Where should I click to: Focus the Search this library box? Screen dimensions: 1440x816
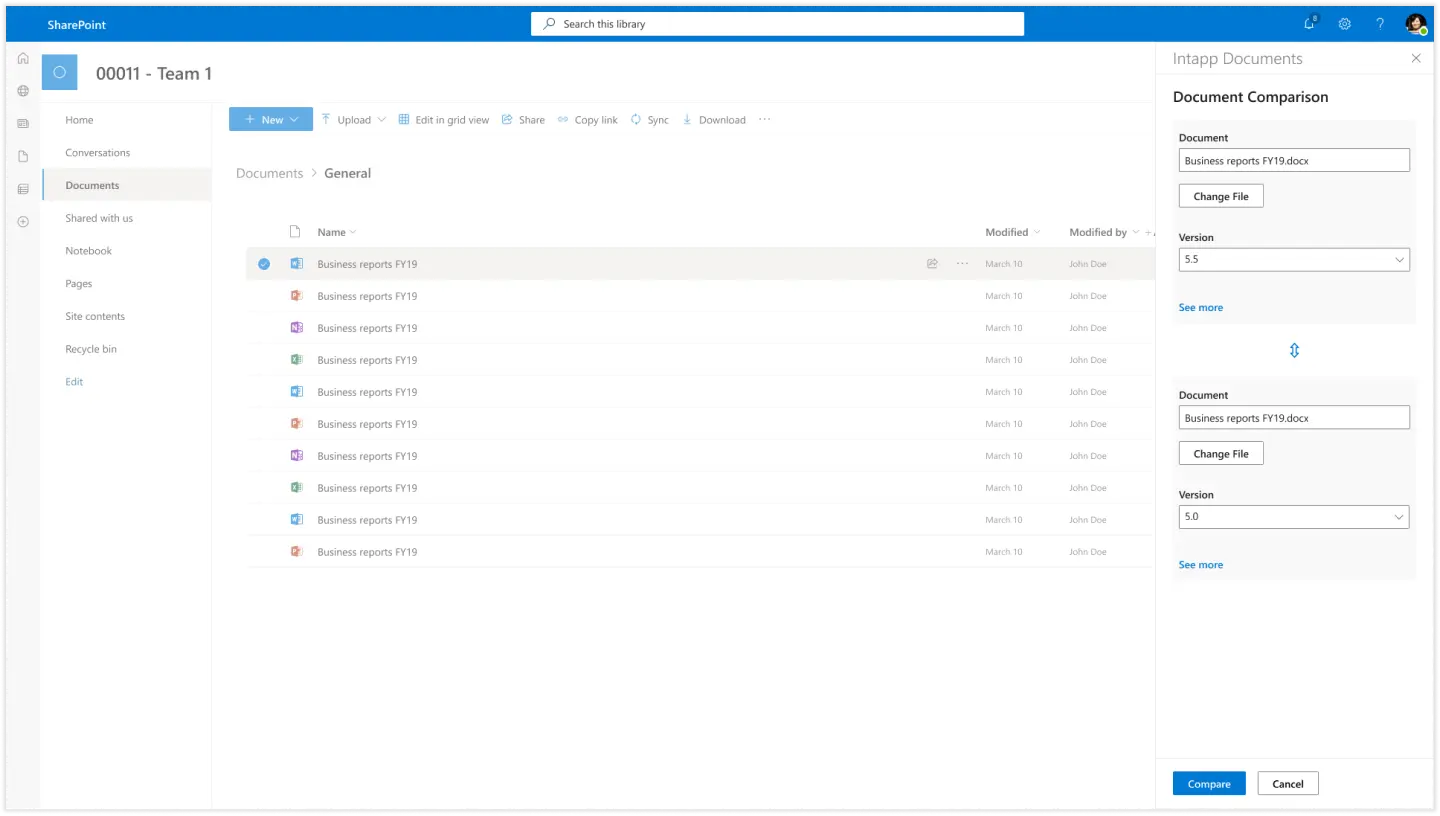point(777,24)
